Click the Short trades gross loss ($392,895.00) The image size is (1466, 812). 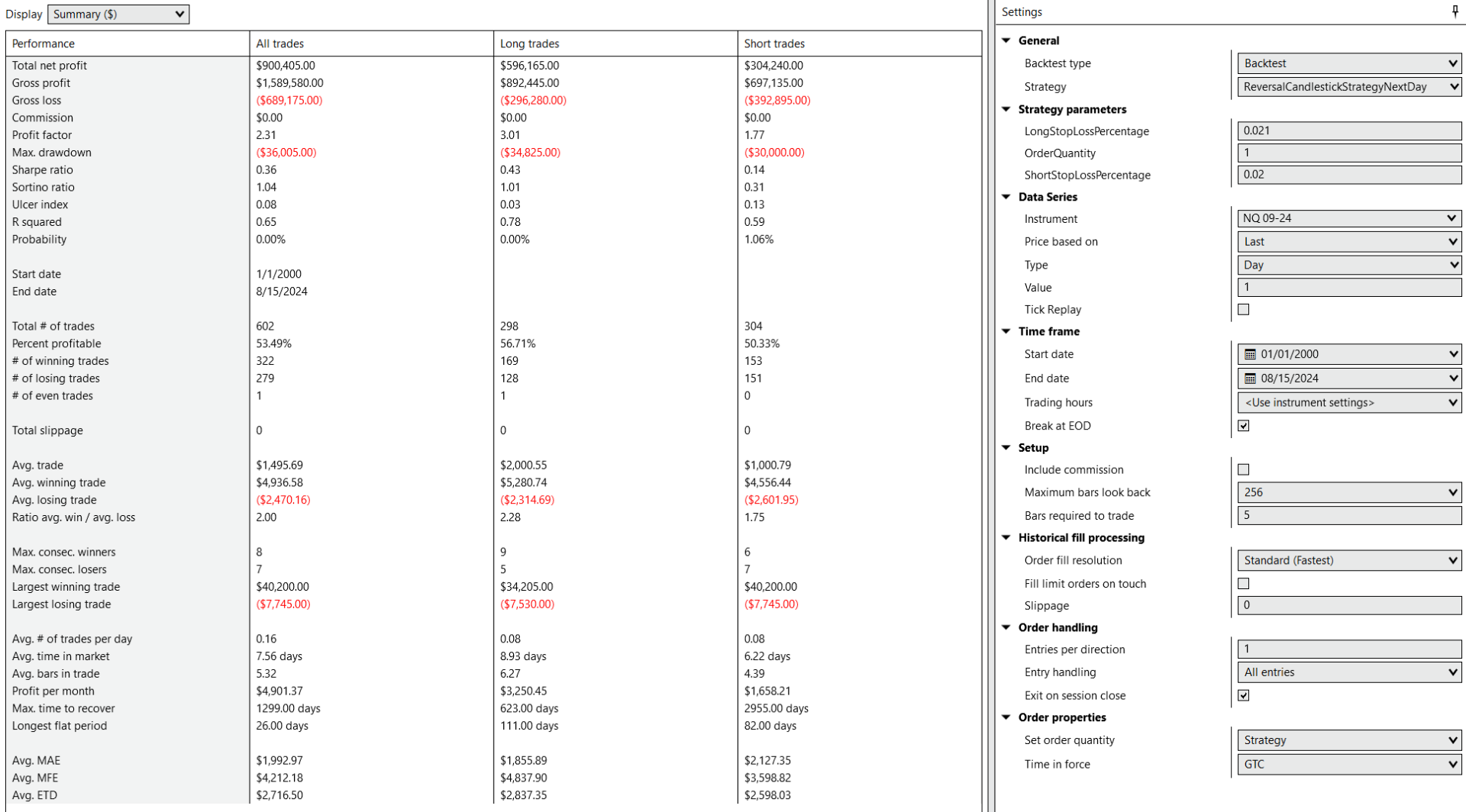tap(777, 101)
